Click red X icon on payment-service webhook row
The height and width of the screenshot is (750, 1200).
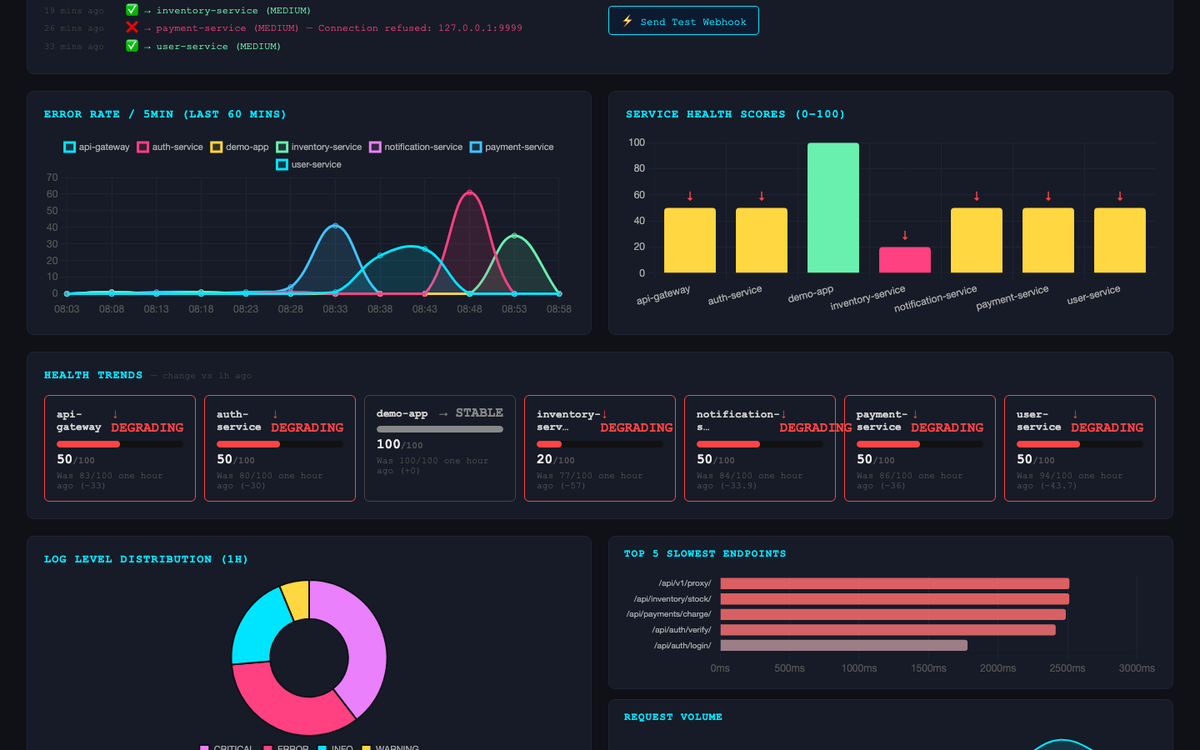click(x=132, y=28)
